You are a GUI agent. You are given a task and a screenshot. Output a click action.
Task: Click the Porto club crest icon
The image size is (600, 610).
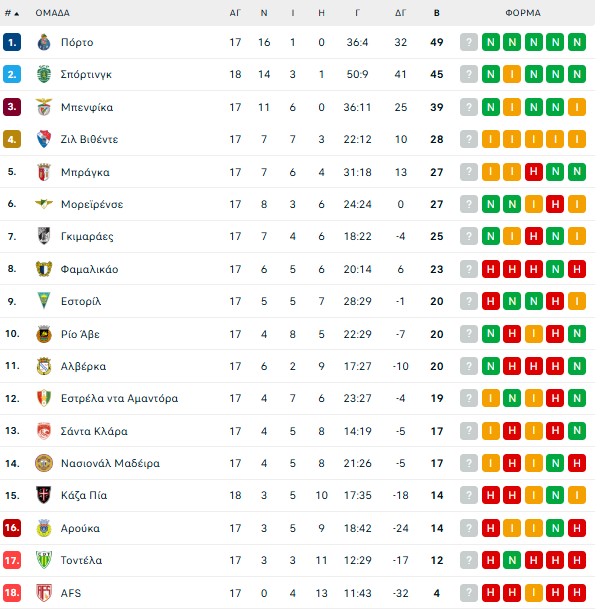pyautogui.click(x=43, y=42)
